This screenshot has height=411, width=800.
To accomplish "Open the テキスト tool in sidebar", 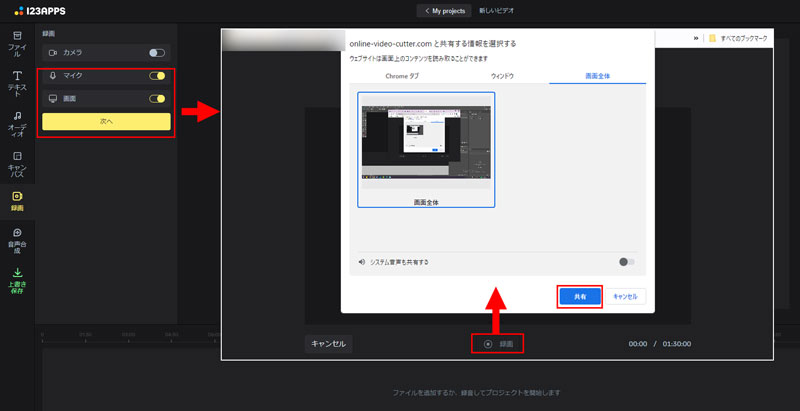I will pyautogui.click(x=17, y=84).
